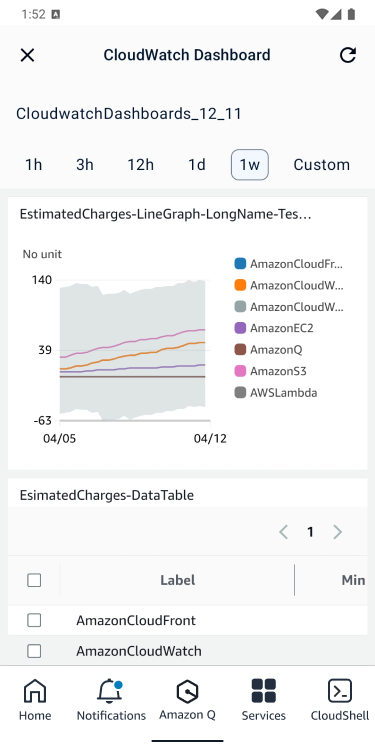Tap the EstimatedCharges line graph area
The height and width of the screenshot is (750, 375).
pos(132,350)
